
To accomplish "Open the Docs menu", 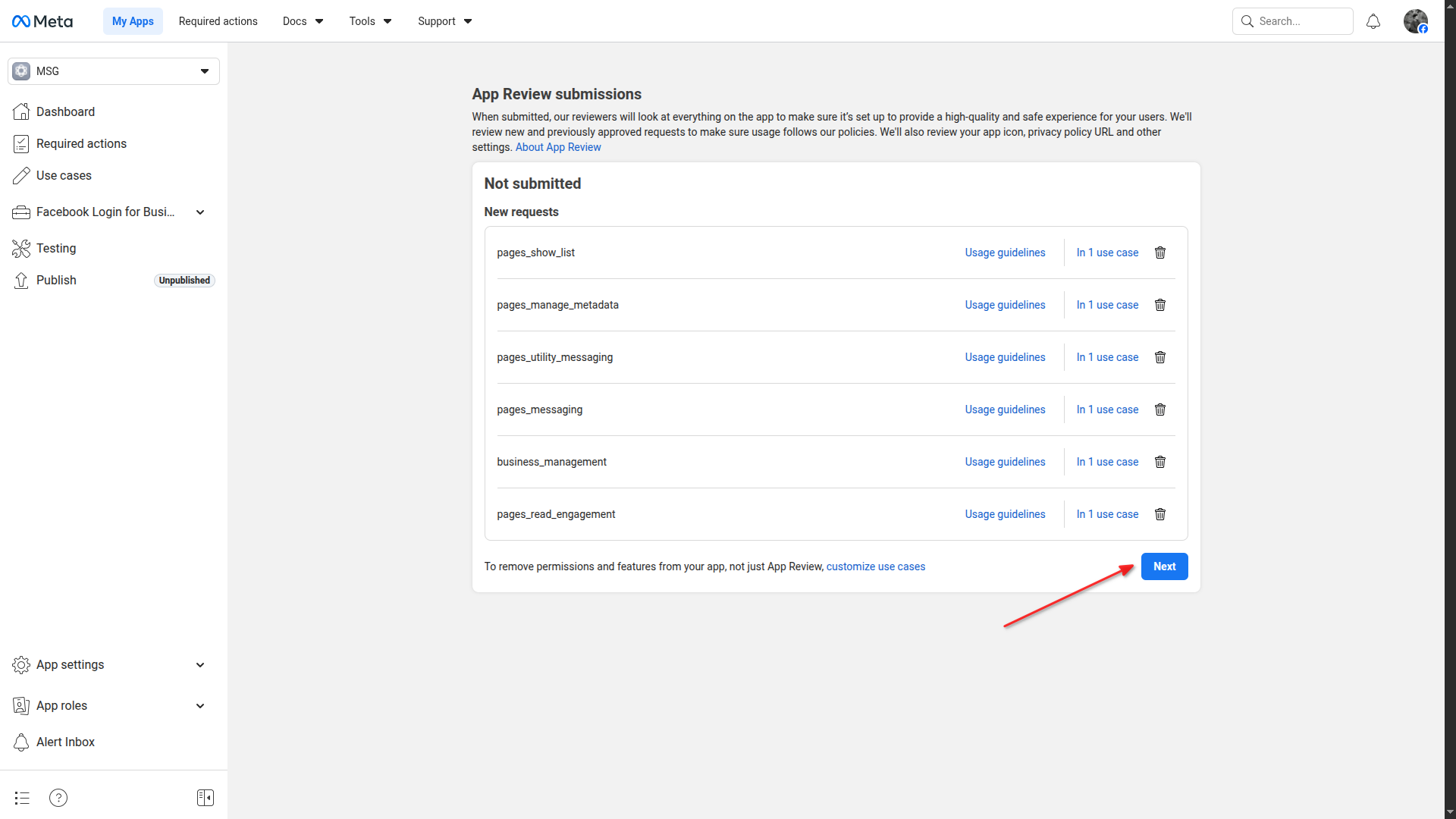I will point(303,21).
